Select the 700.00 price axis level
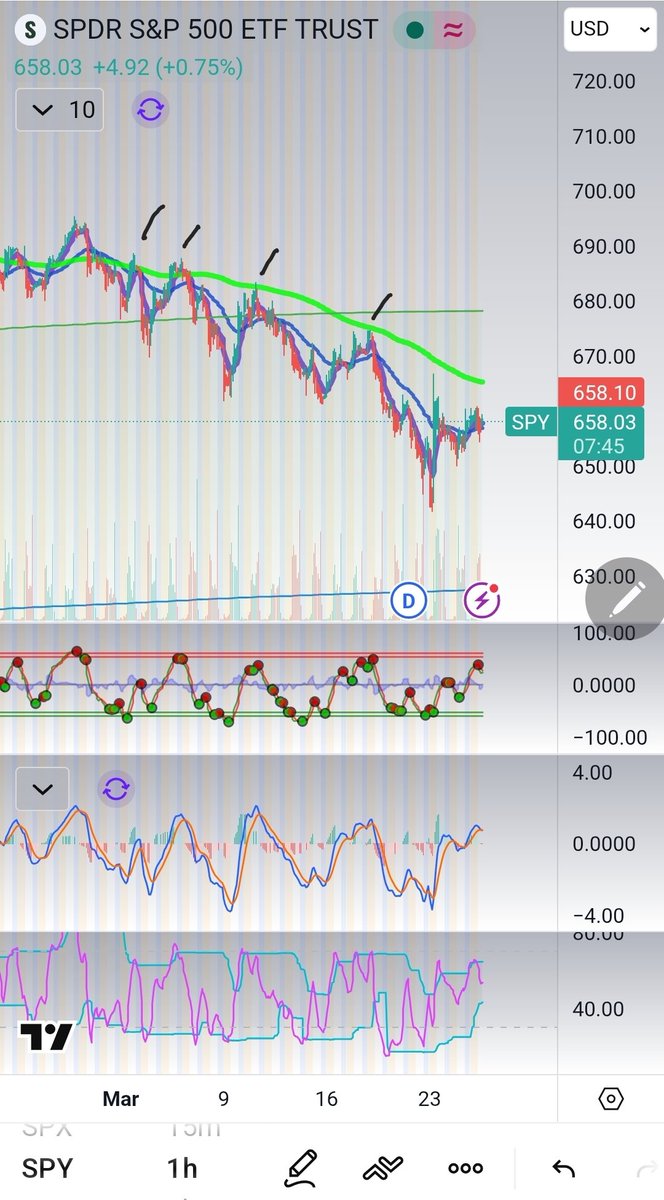 coord(603,191)
